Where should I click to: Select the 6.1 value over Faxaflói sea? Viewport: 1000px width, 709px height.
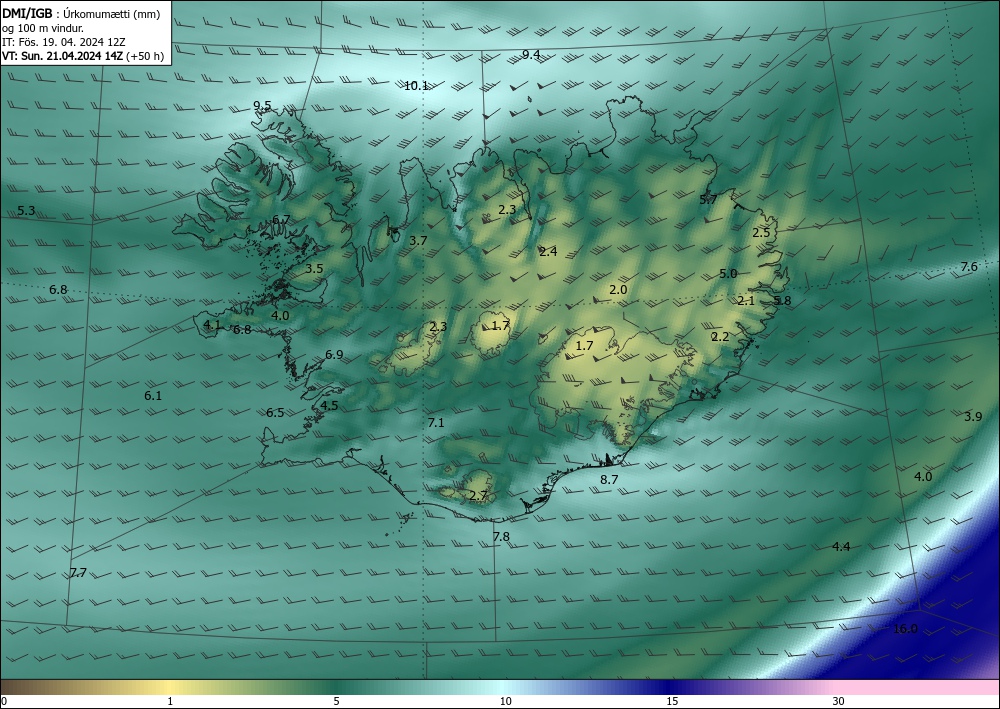(x=153, y=395)
